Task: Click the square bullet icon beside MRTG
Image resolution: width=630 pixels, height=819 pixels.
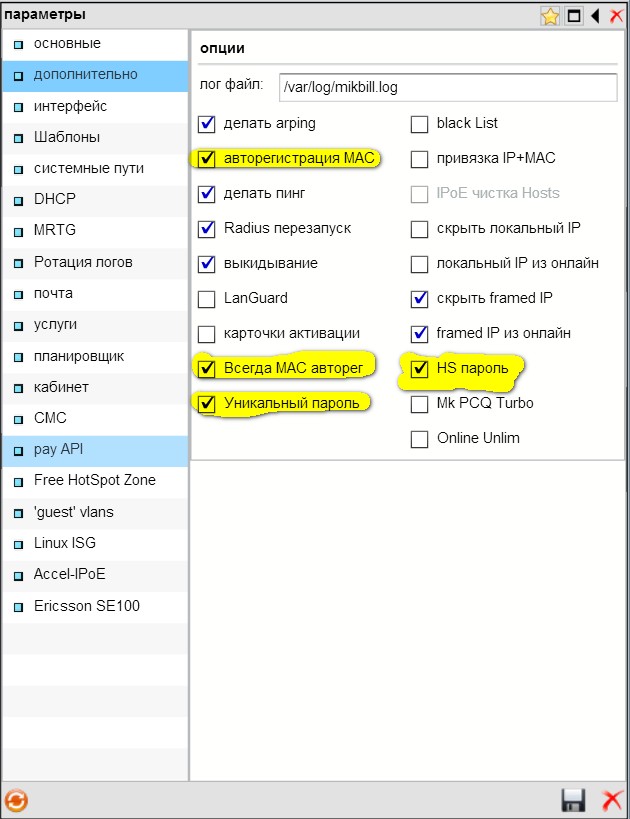Action: tap(18, 232)
